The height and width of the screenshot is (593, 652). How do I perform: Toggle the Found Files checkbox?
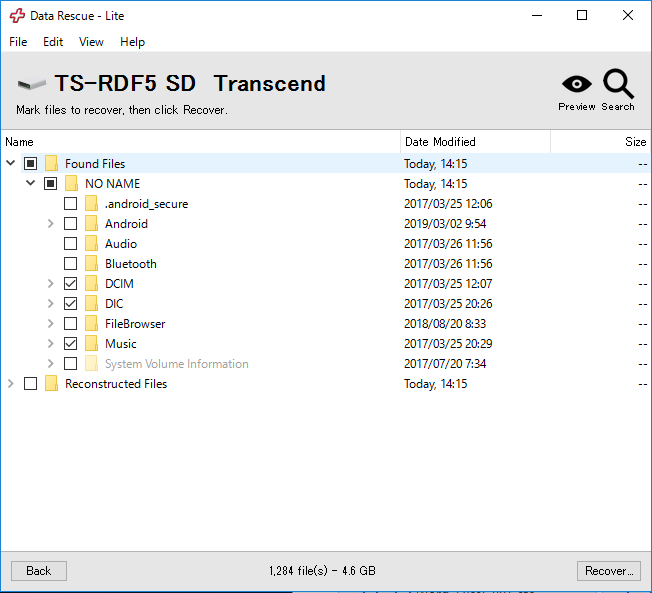pos(30,163)
